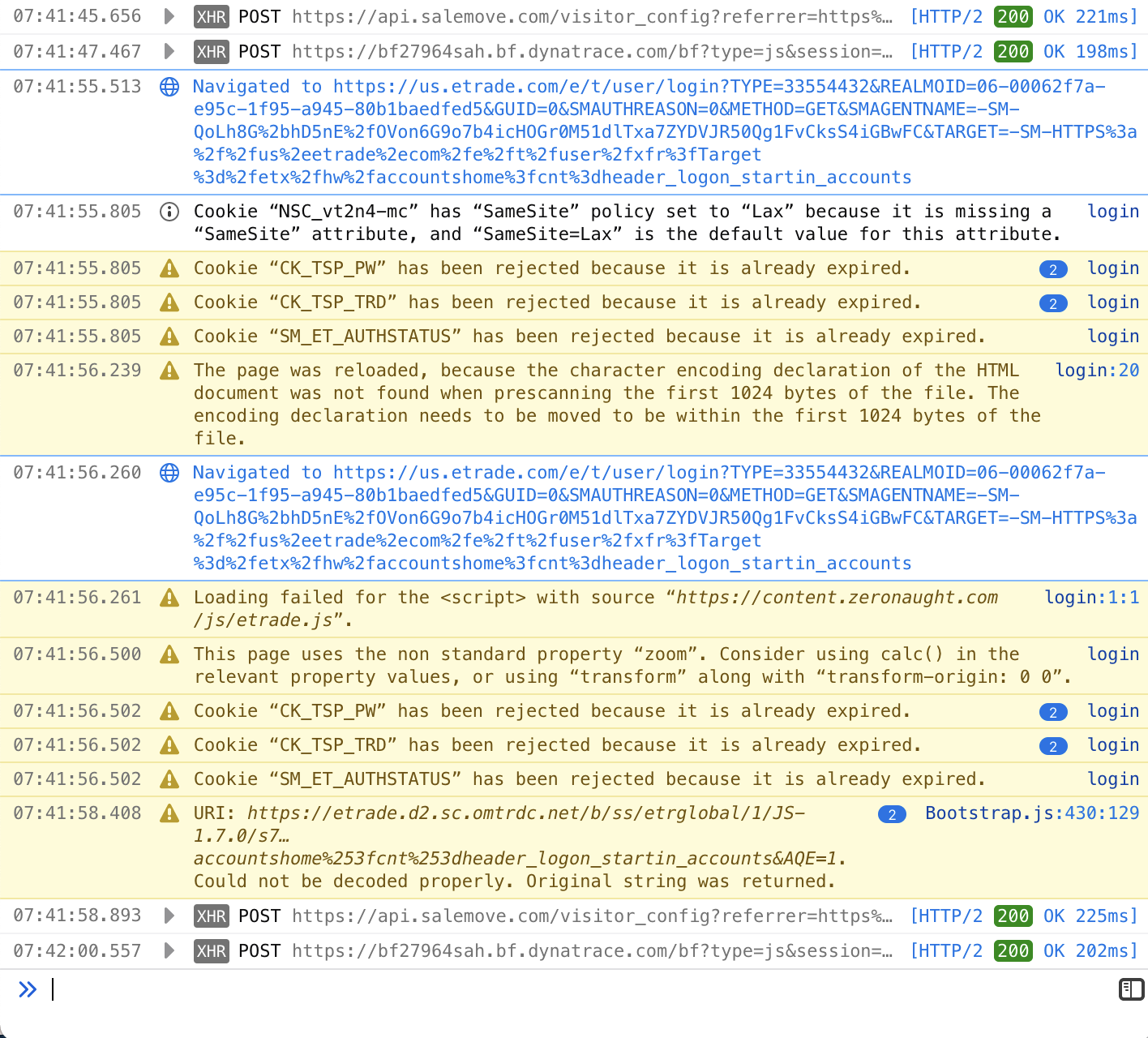The height and width of the screenshot is (1038, 1148).
Task: Click the login link on SM_ET_AUTHSTATUS warning
Action: tap(1113, 337)
